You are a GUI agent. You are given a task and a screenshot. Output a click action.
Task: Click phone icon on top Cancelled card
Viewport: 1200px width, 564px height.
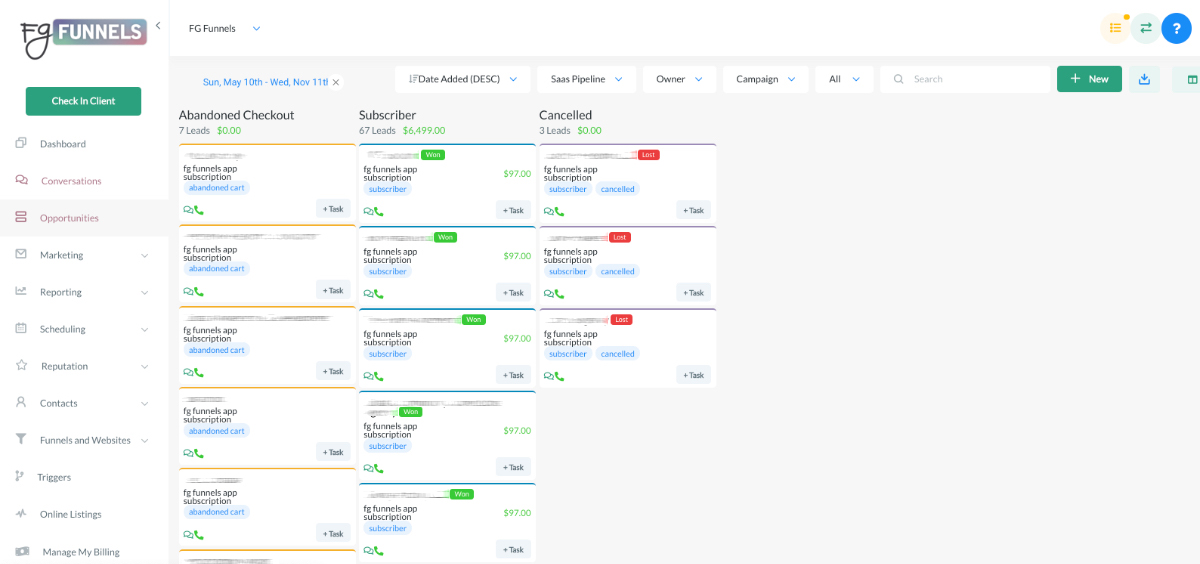(x=558, y=211)
